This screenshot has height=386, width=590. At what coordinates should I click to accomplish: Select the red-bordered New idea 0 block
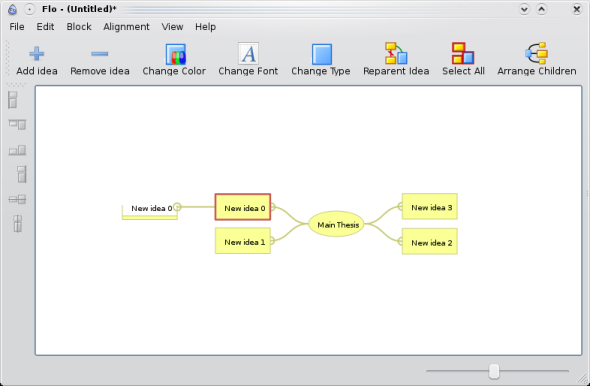click(x=243, y=207)
